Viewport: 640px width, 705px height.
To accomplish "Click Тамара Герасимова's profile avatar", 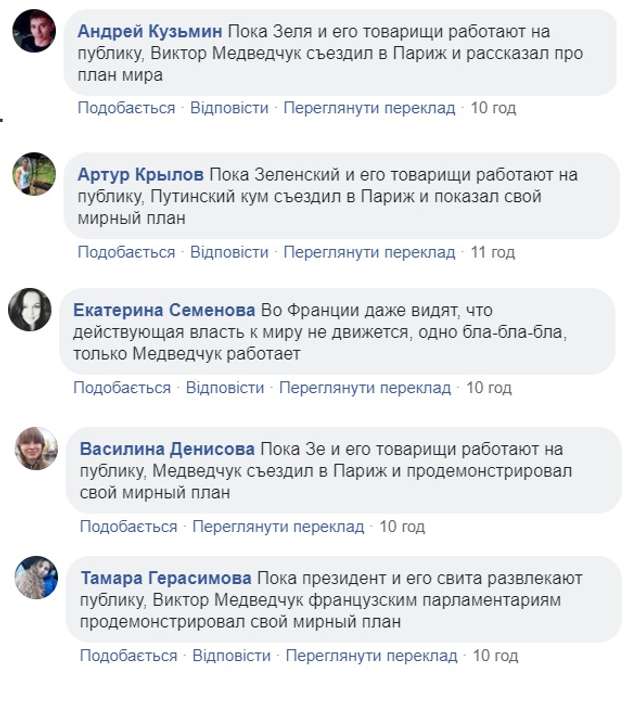I will [35, 578].
